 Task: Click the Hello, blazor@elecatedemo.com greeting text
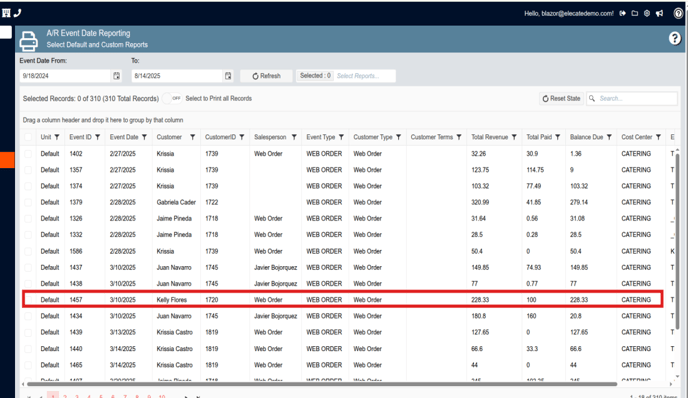[x=569, y=14]
